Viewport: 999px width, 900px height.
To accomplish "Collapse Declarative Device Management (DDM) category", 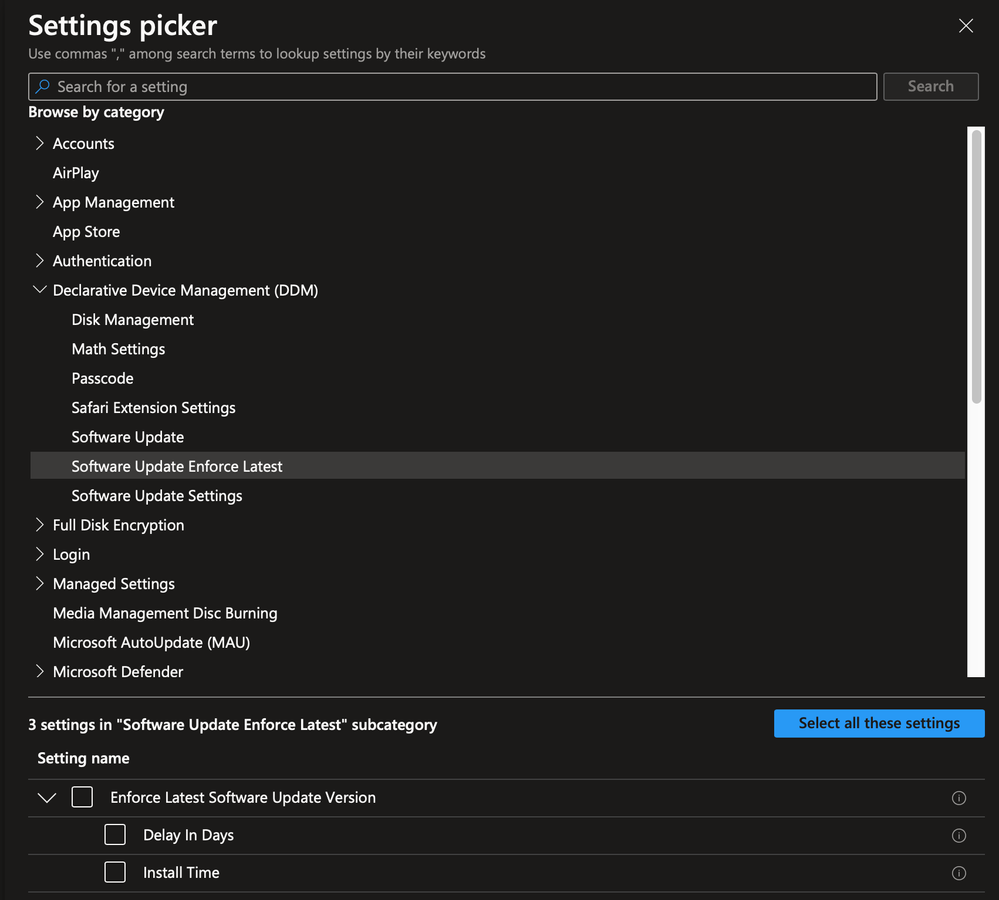I will coord(40,290).
